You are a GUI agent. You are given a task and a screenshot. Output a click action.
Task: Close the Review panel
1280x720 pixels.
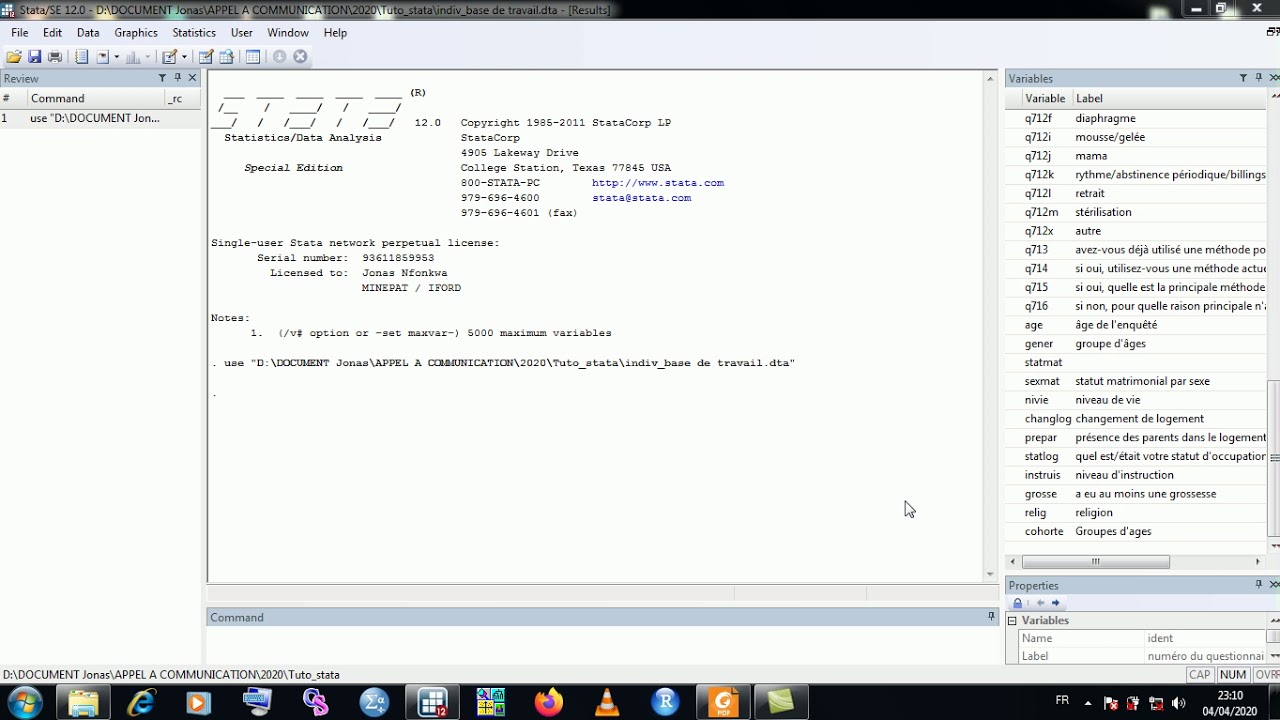pos(192,78)
